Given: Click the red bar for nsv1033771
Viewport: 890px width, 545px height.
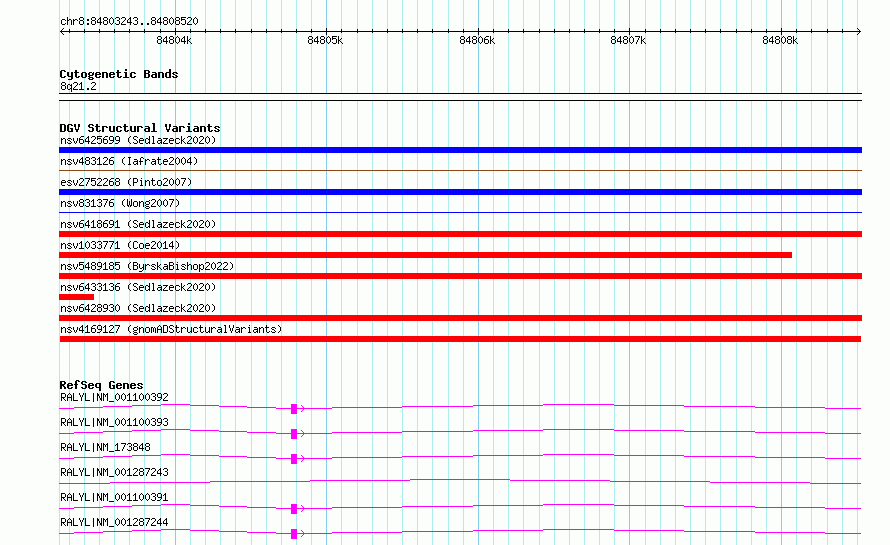Looking at the screenshot, I should 425,255.
